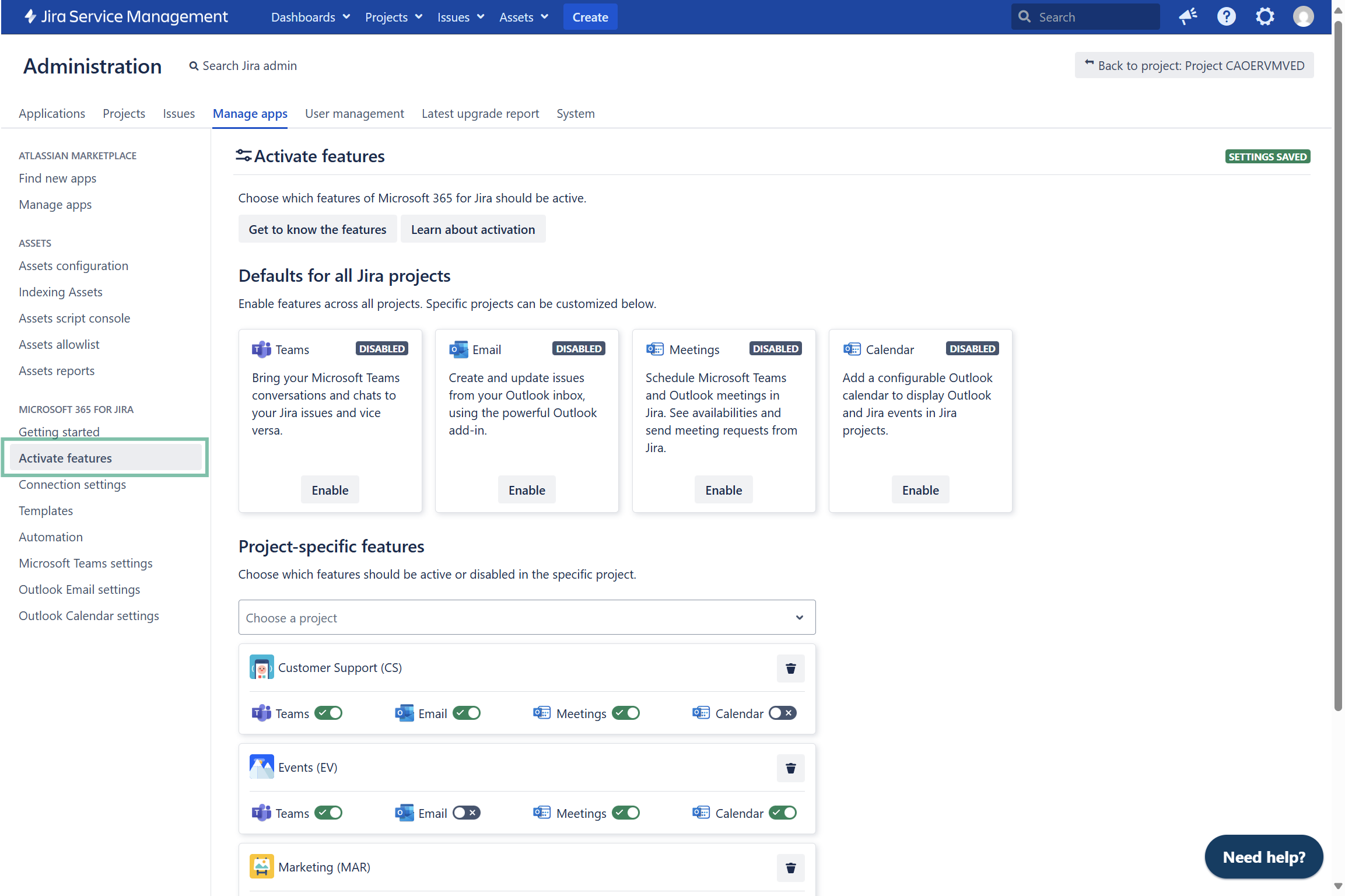The image size is (1345, 896).
Task: Toggle Email for Events project
Action: 467,813
